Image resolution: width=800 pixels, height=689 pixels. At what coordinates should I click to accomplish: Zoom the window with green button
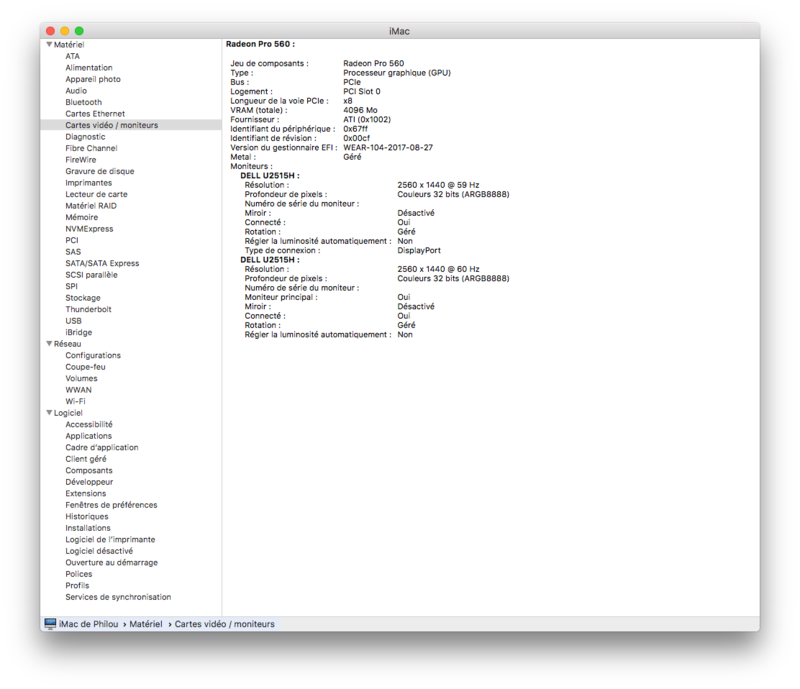[79, 31]
